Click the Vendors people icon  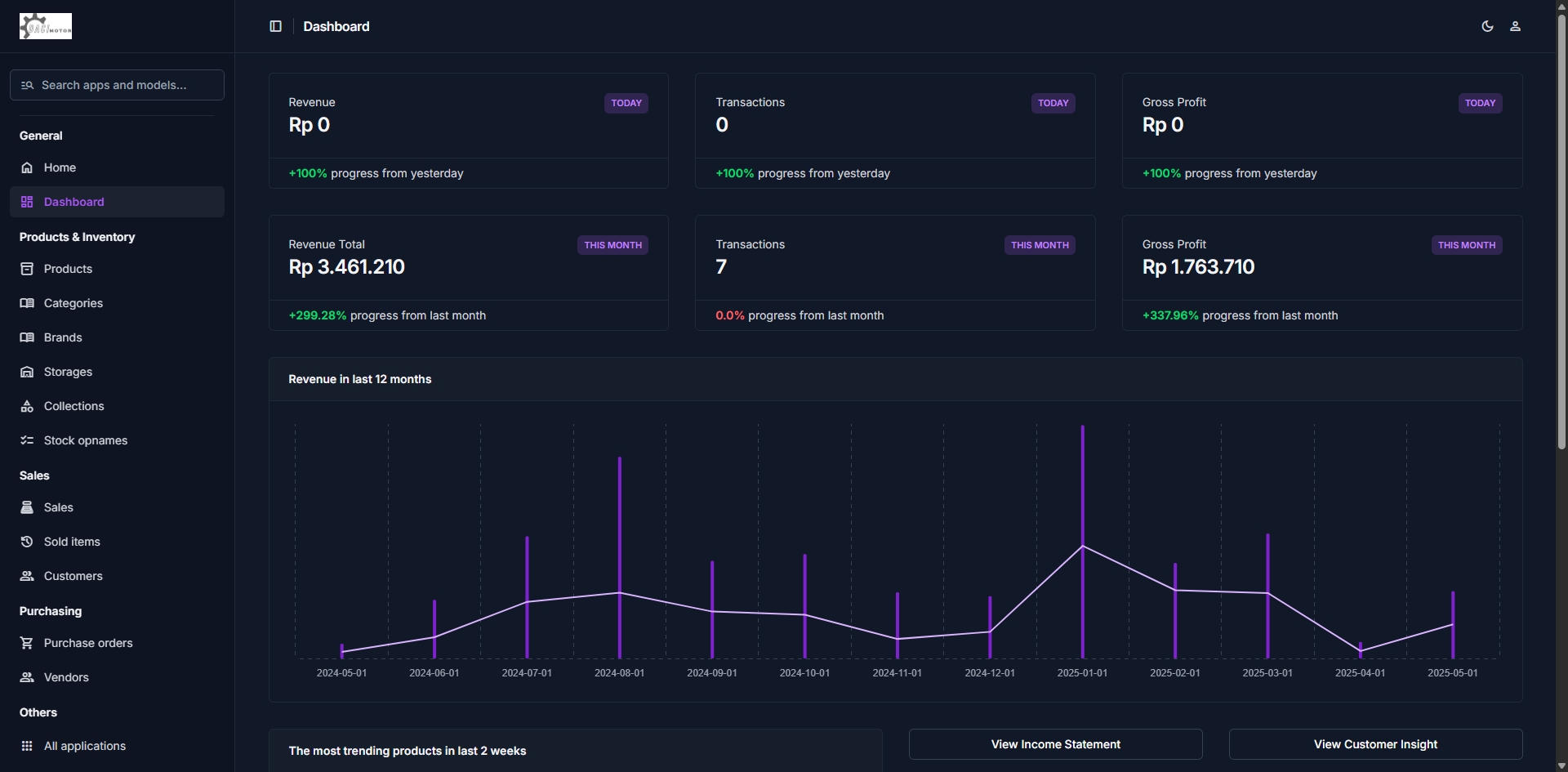pos(27,677)
